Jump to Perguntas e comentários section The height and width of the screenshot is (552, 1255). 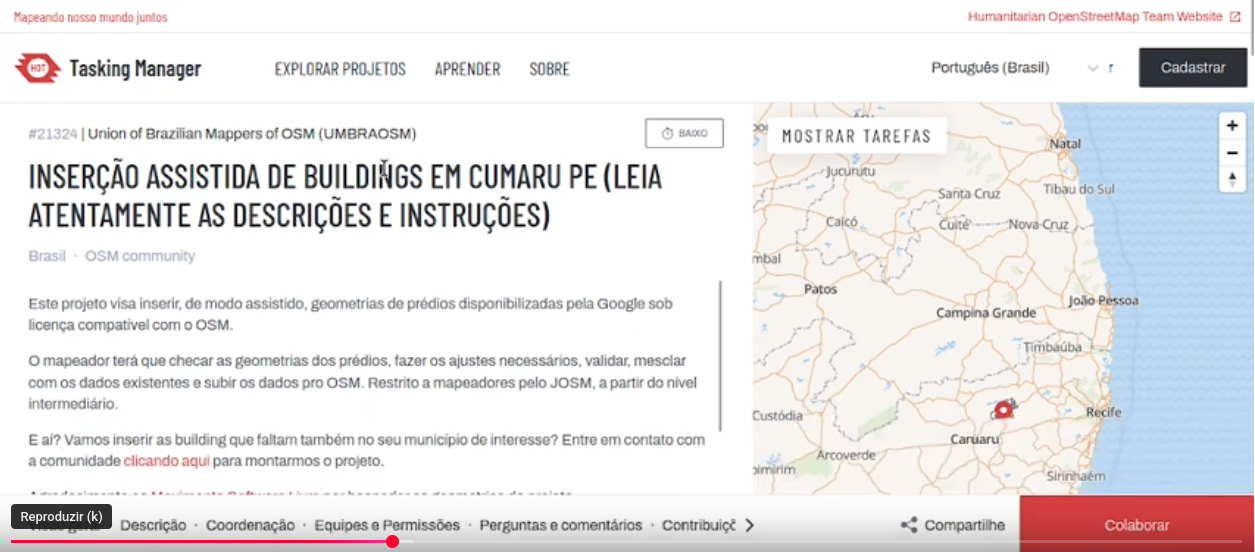coord(561,525)
